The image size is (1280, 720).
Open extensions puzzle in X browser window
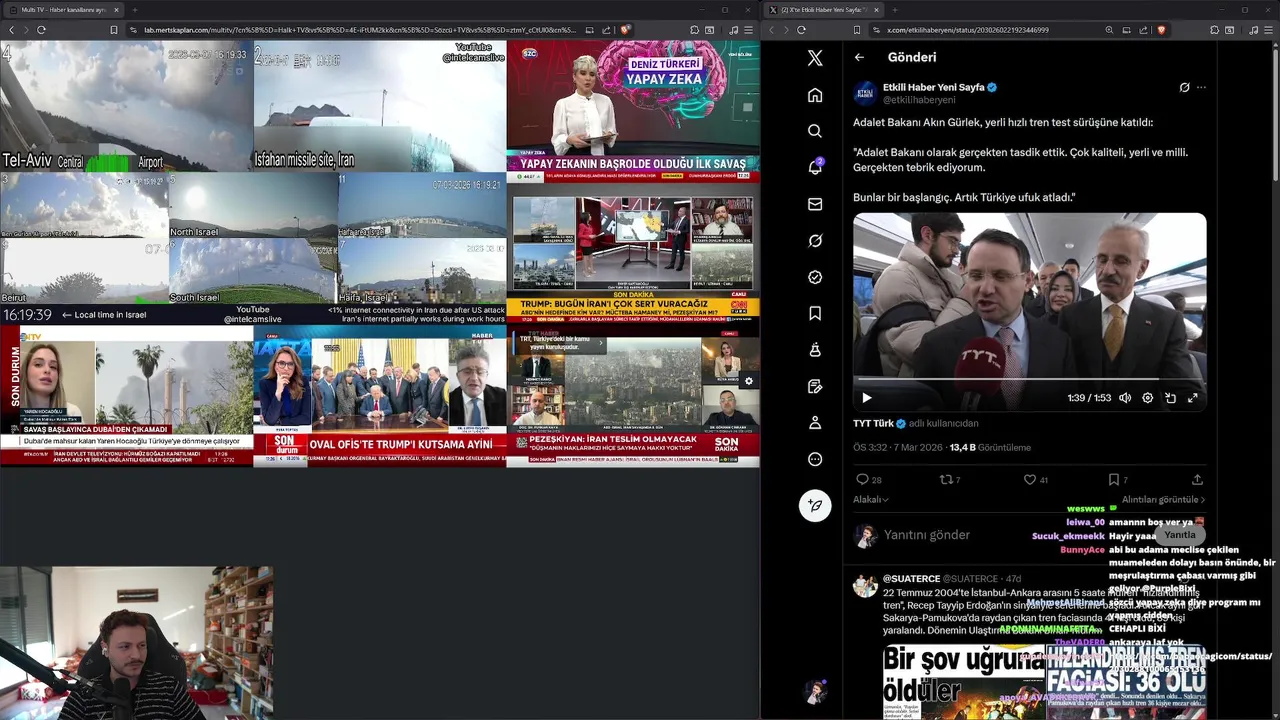pyautogui.click(x=1216, y=30)
